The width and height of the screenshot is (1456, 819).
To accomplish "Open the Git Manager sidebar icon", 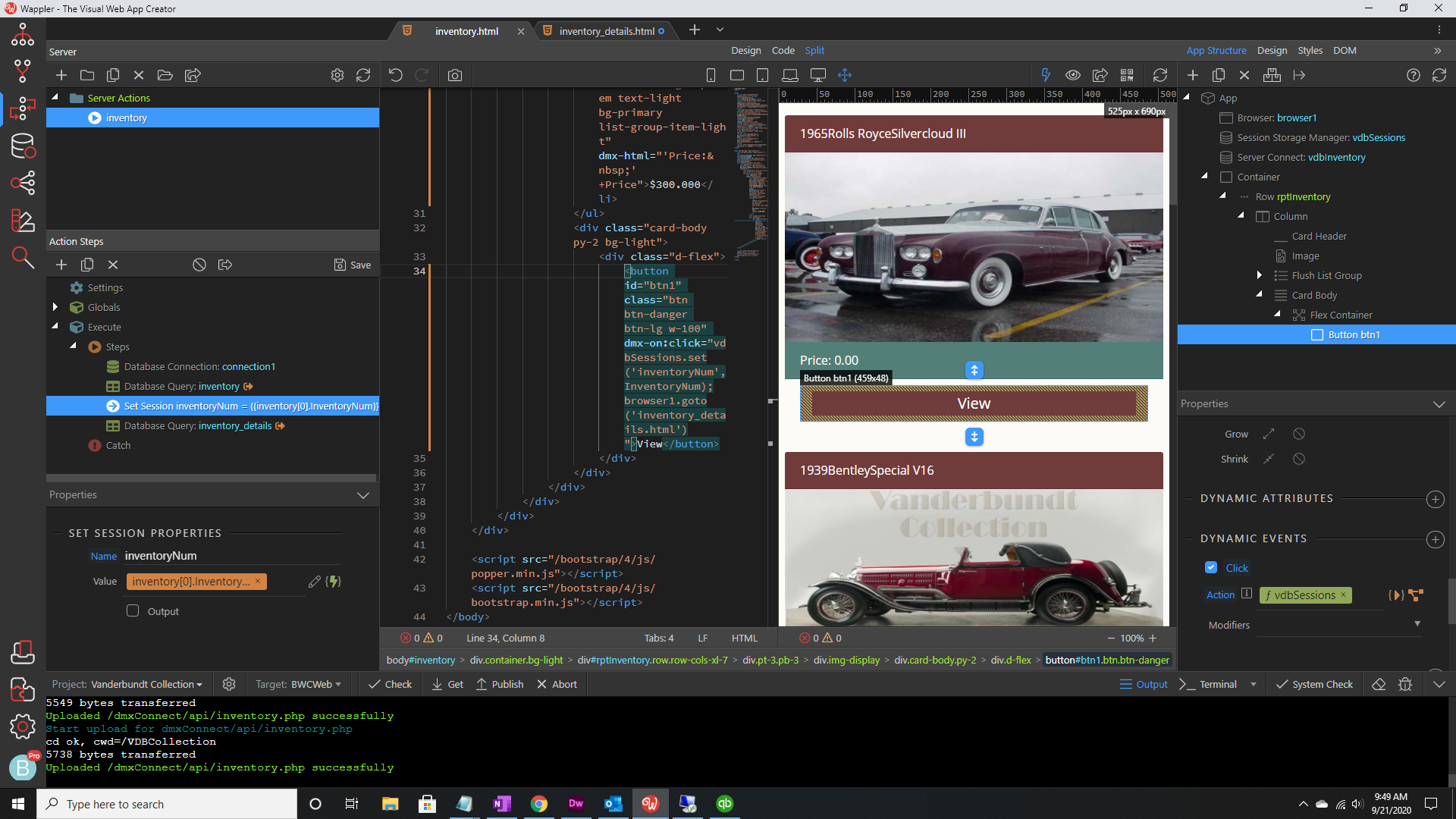I will pyautogui.click(x=22, y=71).
